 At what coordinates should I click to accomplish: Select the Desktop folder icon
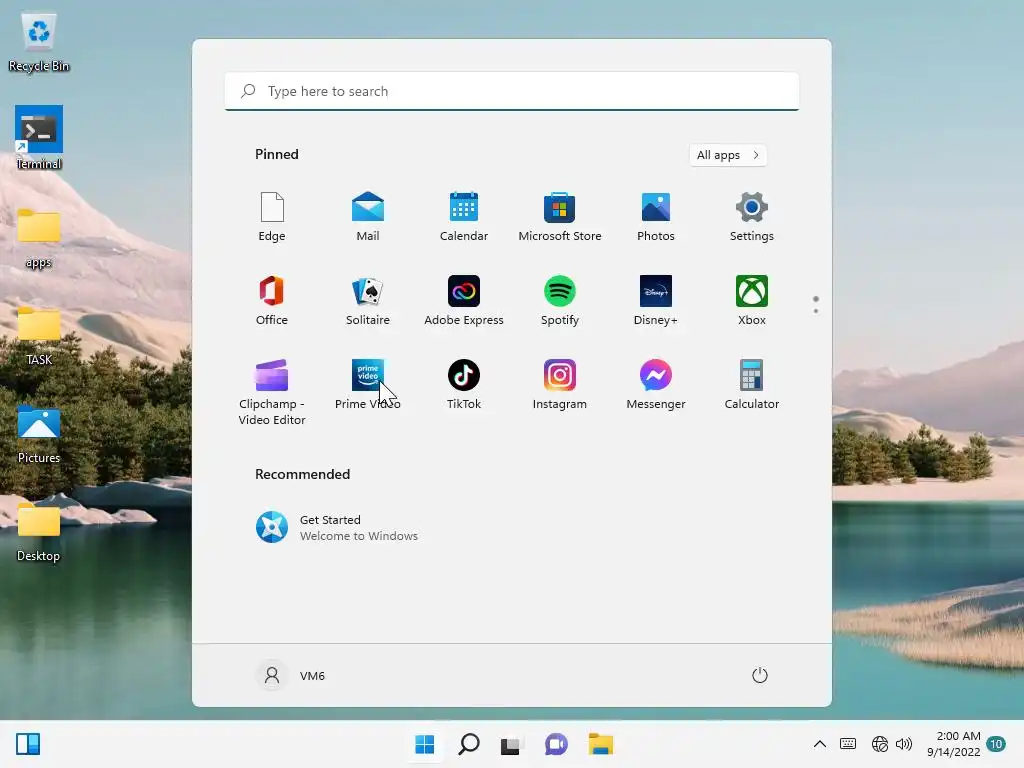click(39, 532)
